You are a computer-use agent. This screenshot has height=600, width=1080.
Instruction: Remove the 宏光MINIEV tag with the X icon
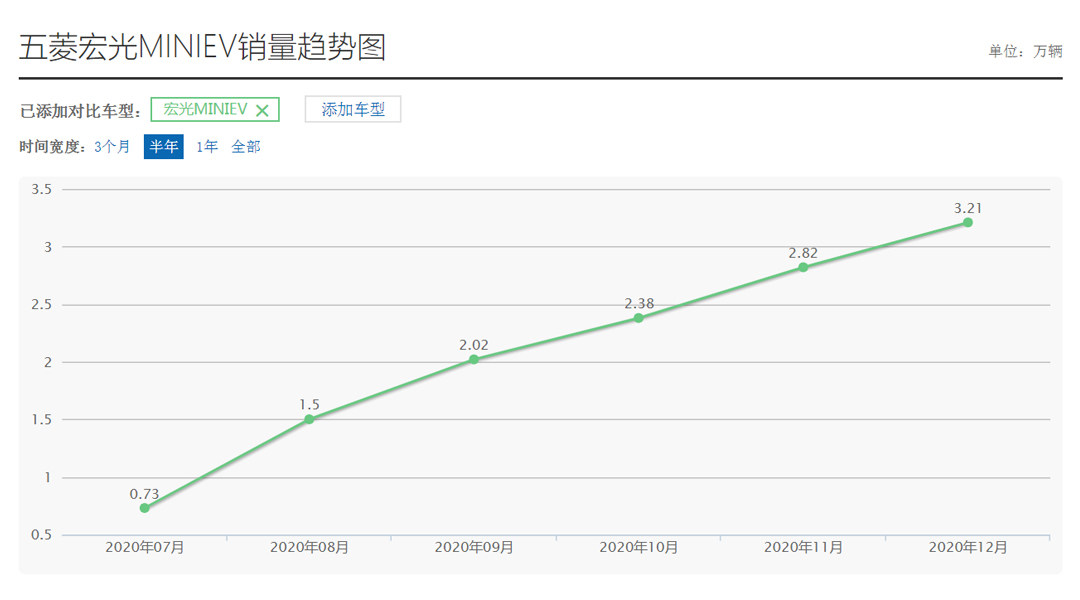coord(262,110)
